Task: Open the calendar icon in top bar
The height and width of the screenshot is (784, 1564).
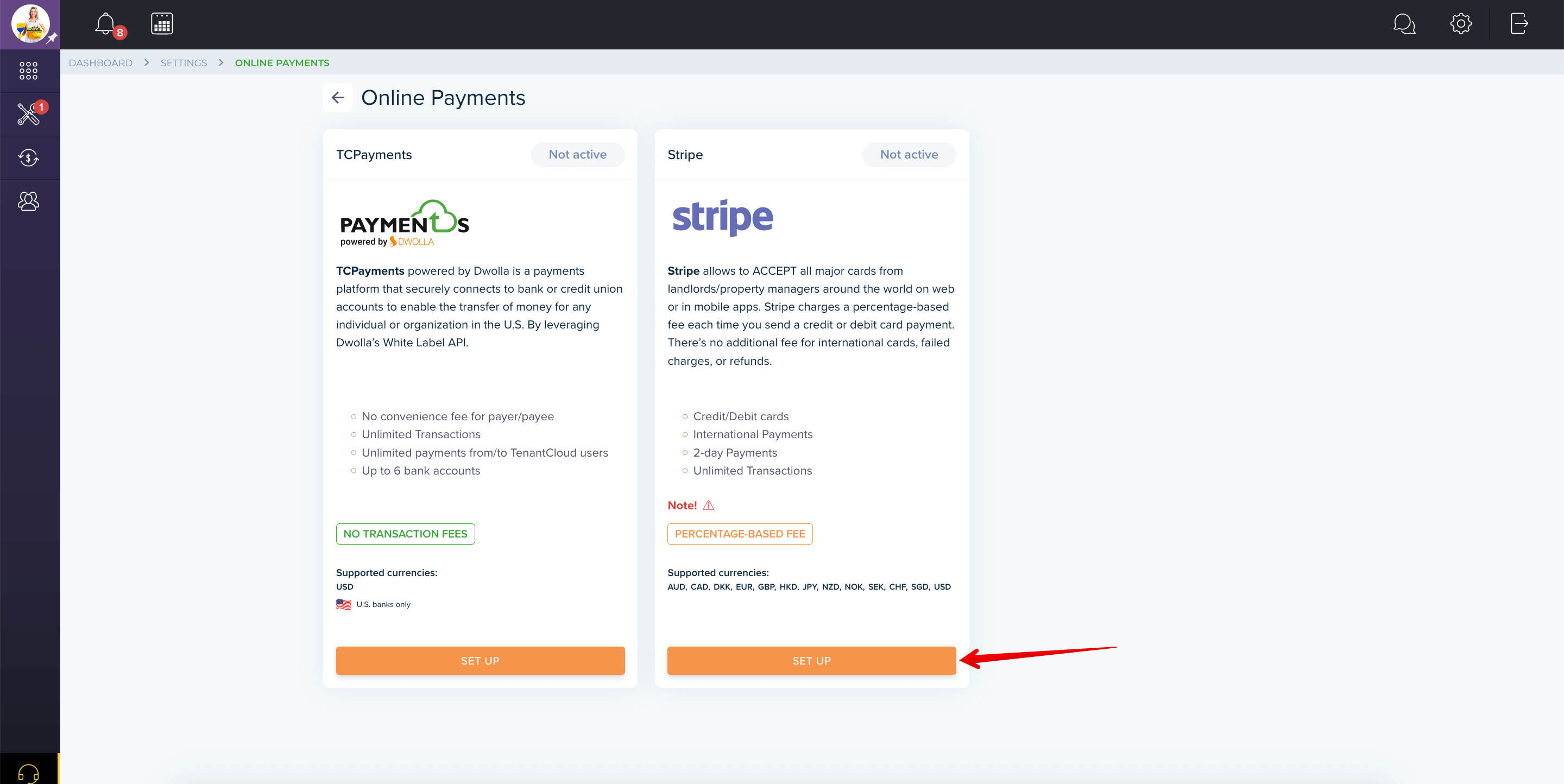Action: [161, 24]
